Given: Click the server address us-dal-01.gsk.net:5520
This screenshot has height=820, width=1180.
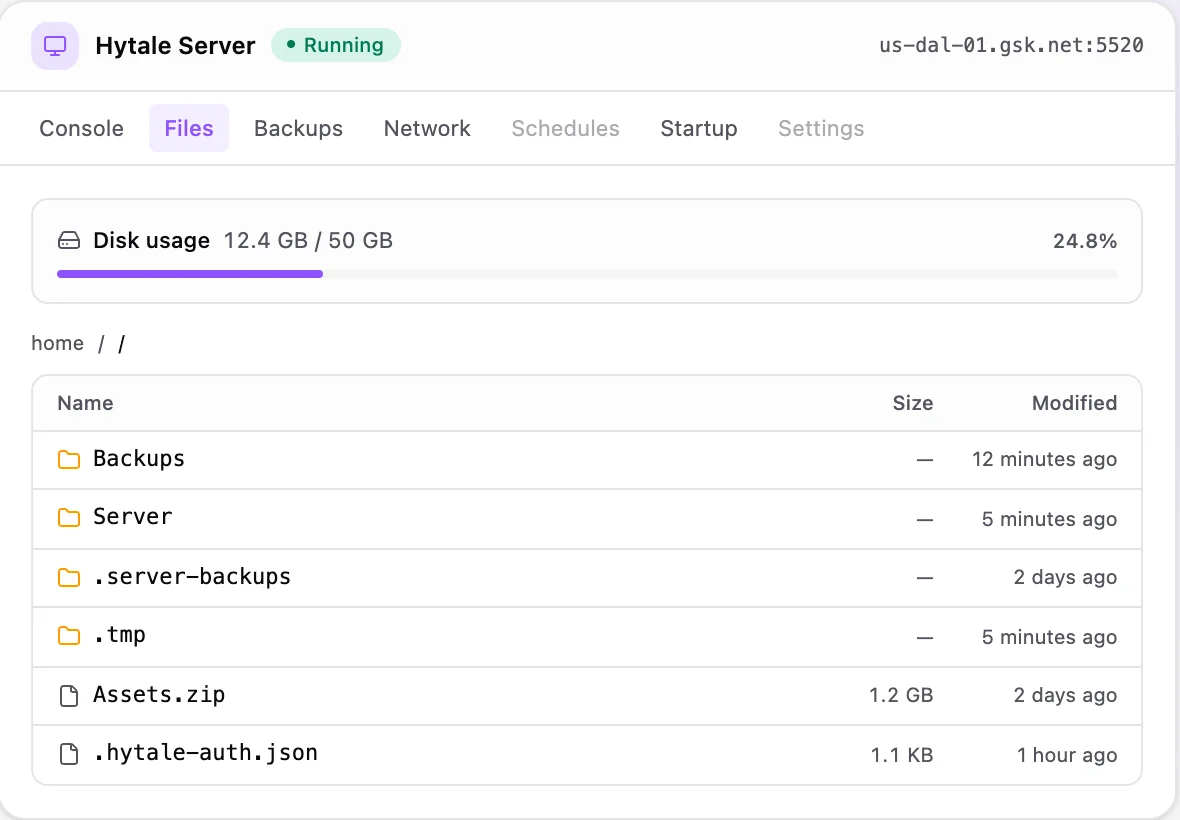Looking at the screenshot, I should pyautogui.click(x=1011, y=45).
